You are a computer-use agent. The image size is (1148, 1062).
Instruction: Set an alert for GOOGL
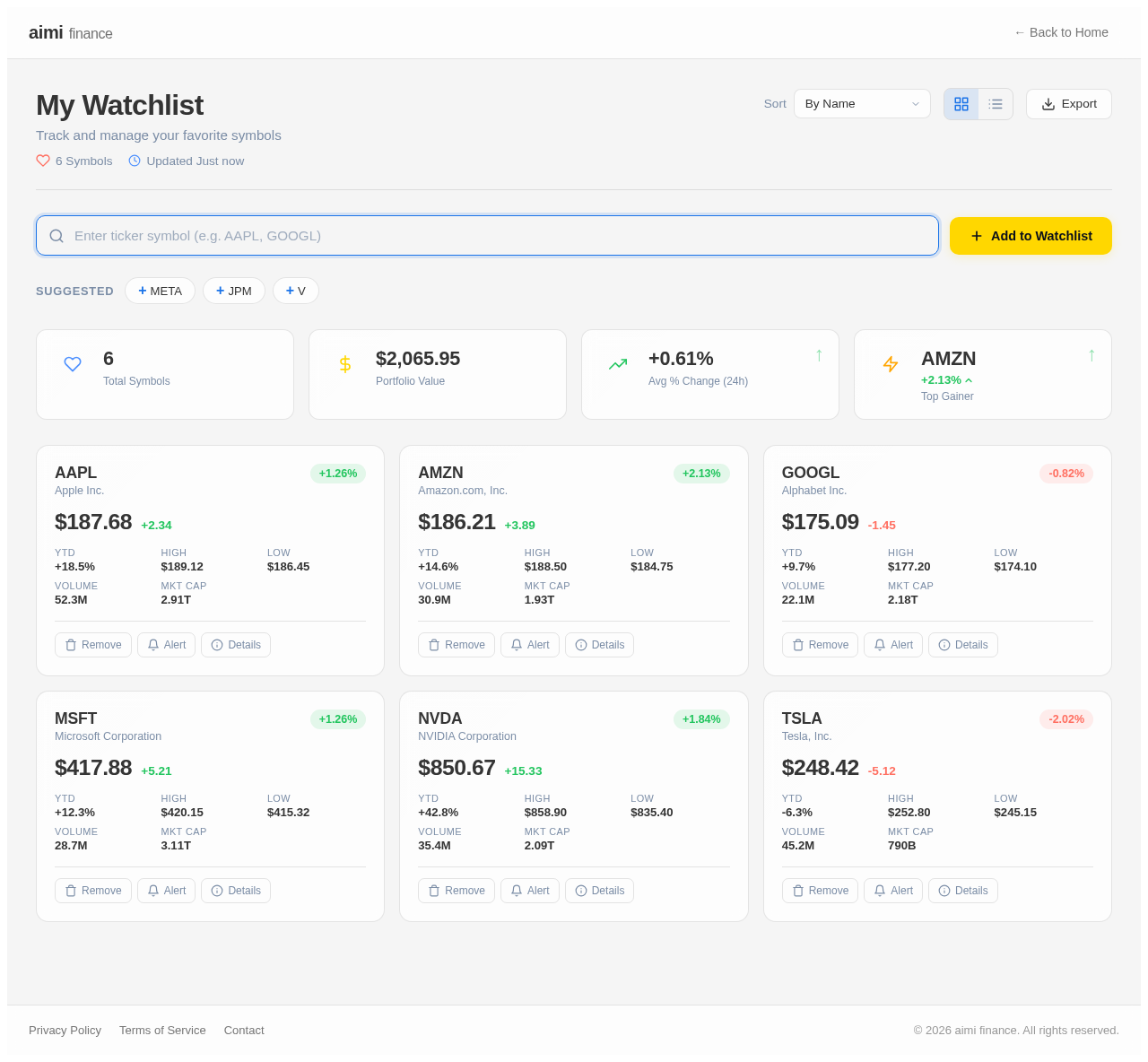click(x=893, y=645)
